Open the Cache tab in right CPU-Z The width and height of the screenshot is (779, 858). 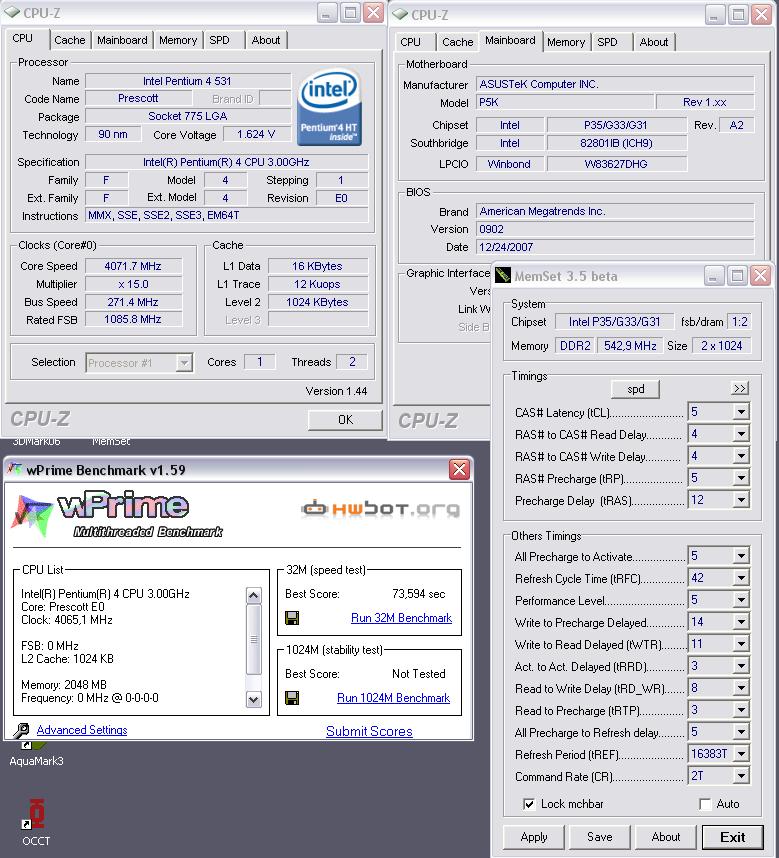pos(457,42)
